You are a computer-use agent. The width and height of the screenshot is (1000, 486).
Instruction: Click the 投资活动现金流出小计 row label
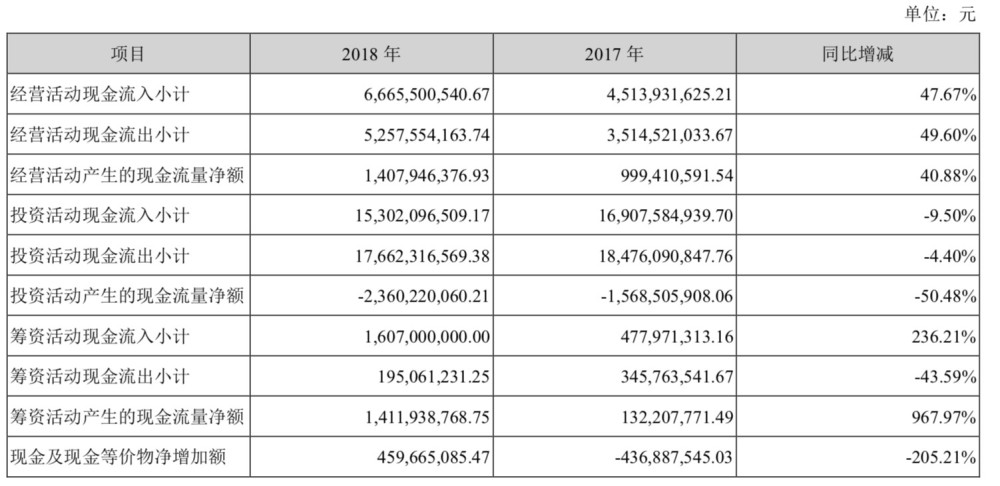(x=100, y=256)
